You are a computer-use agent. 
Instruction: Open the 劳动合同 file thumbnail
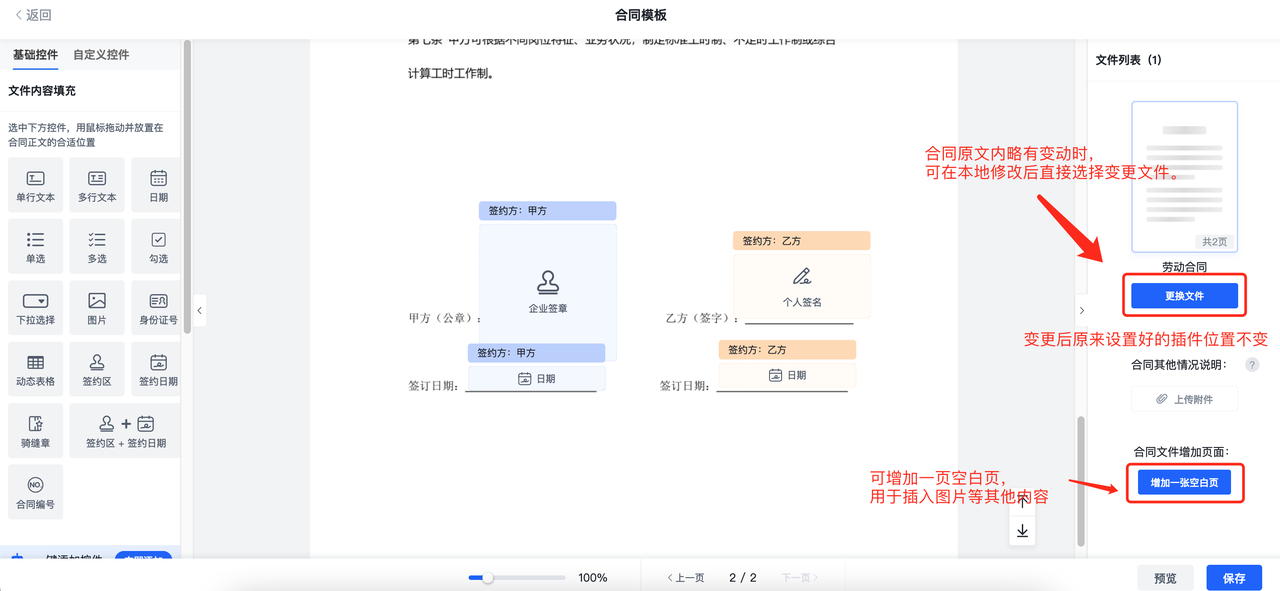click(1184, 176)
